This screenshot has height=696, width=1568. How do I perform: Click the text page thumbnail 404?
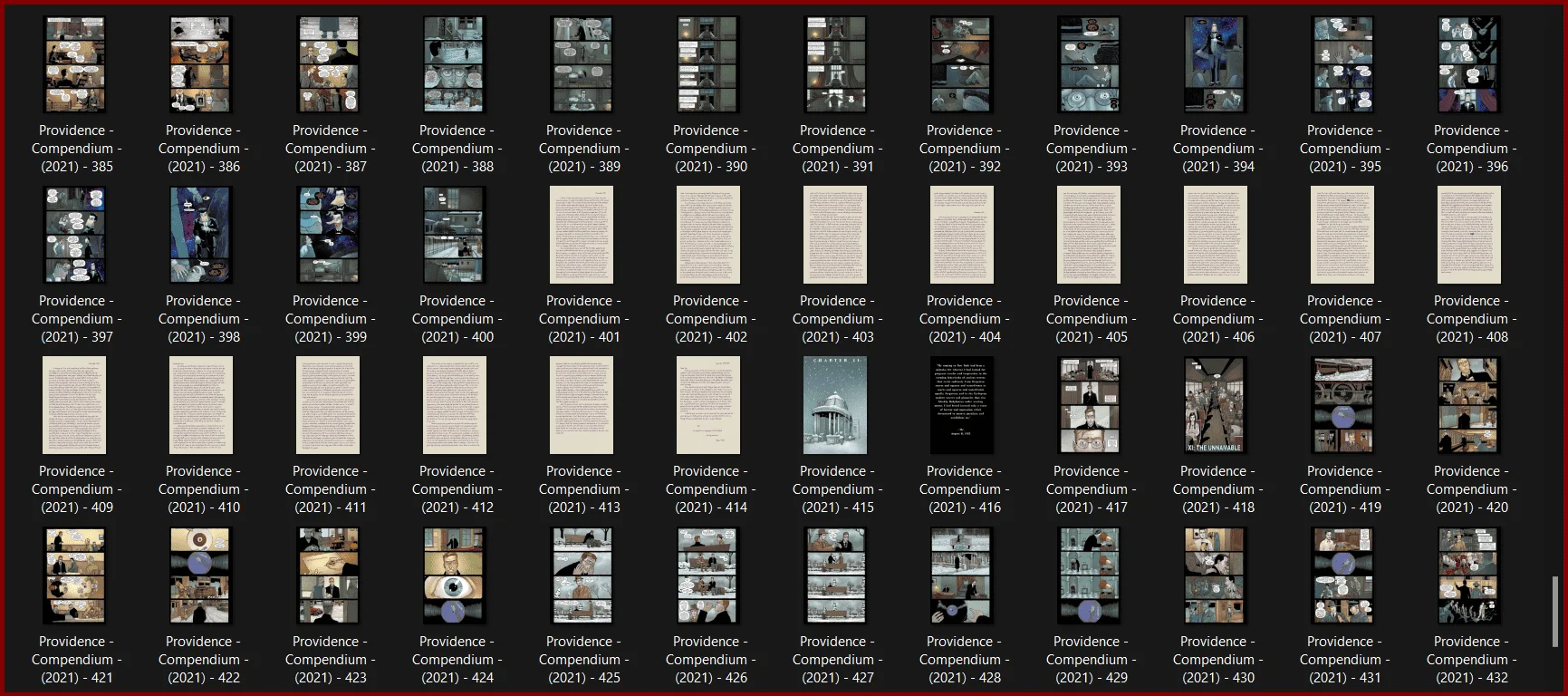pyautogui.click(x=962, y=235)
